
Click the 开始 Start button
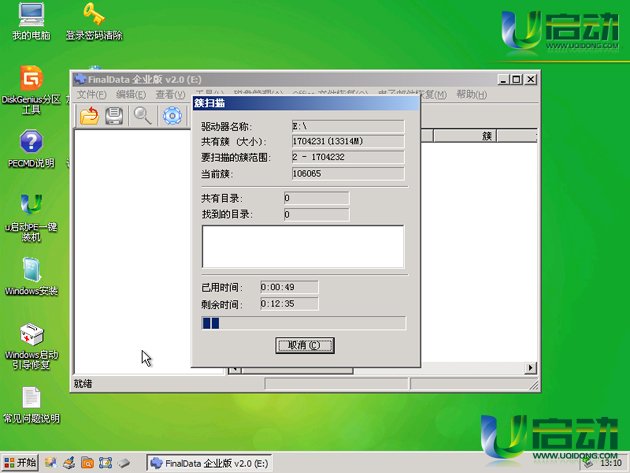(20, 463)
